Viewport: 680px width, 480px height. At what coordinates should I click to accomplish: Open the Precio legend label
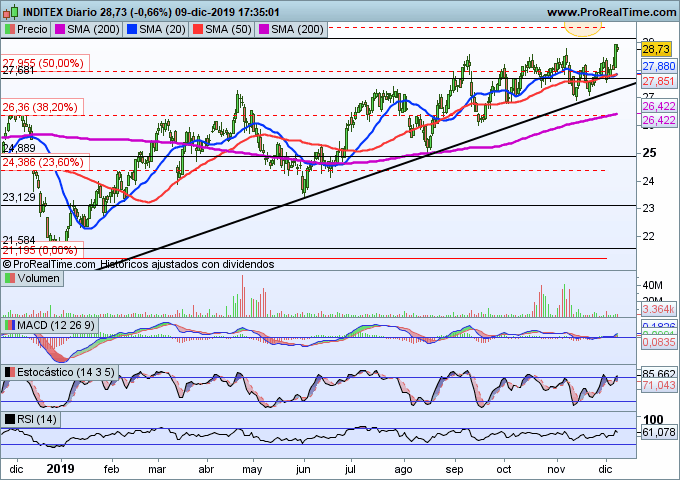click(x=32, y=29)
